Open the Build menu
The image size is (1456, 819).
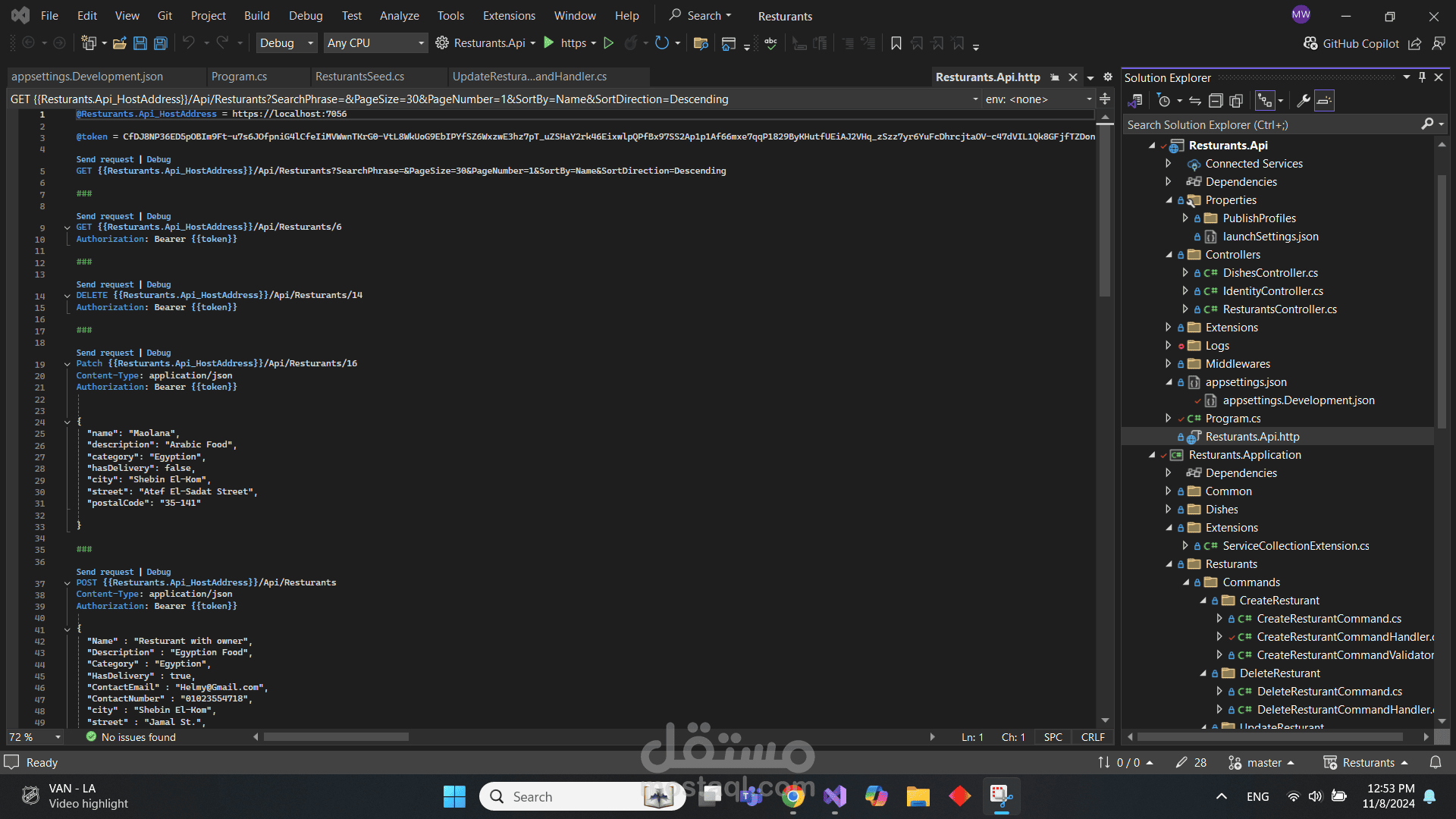pyautogui.click(x=256, y=15)
